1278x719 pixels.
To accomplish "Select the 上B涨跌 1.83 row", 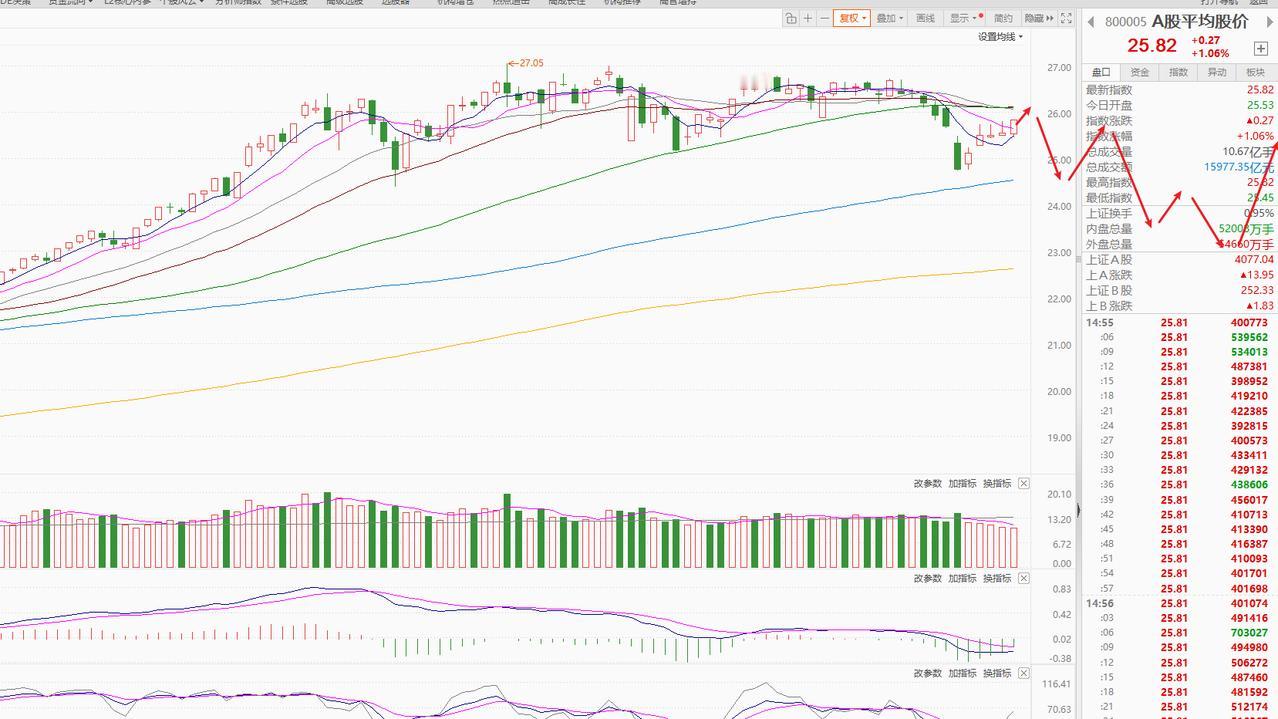I will [x=1180, y=306].
